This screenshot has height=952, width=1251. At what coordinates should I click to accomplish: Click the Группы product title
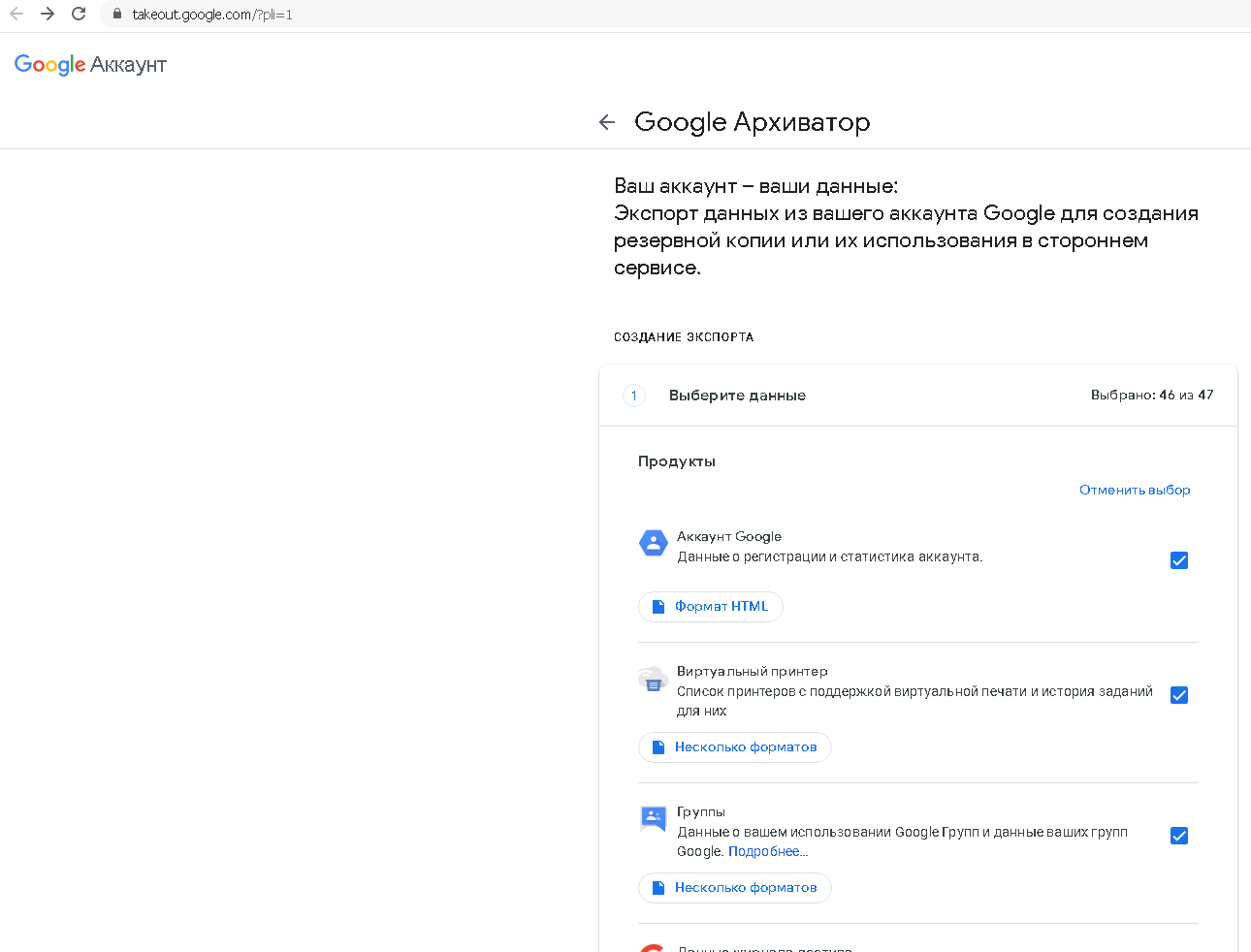701,811
